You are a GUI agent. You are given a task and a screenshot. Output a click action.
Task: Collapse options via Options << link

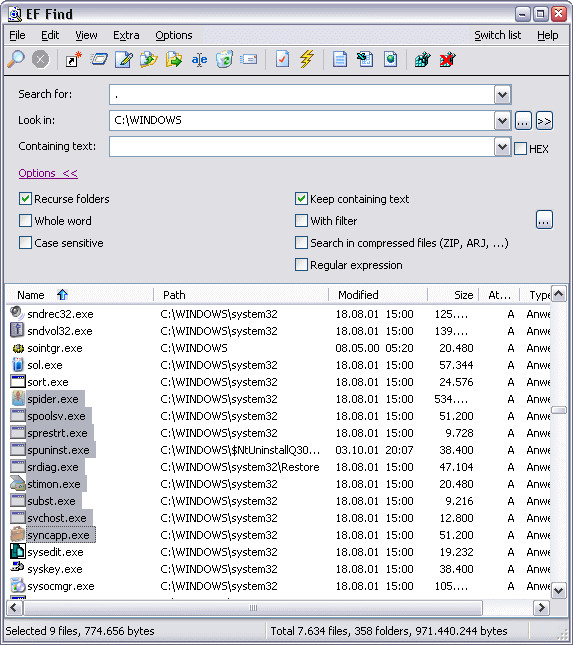(x=48, y=173)
